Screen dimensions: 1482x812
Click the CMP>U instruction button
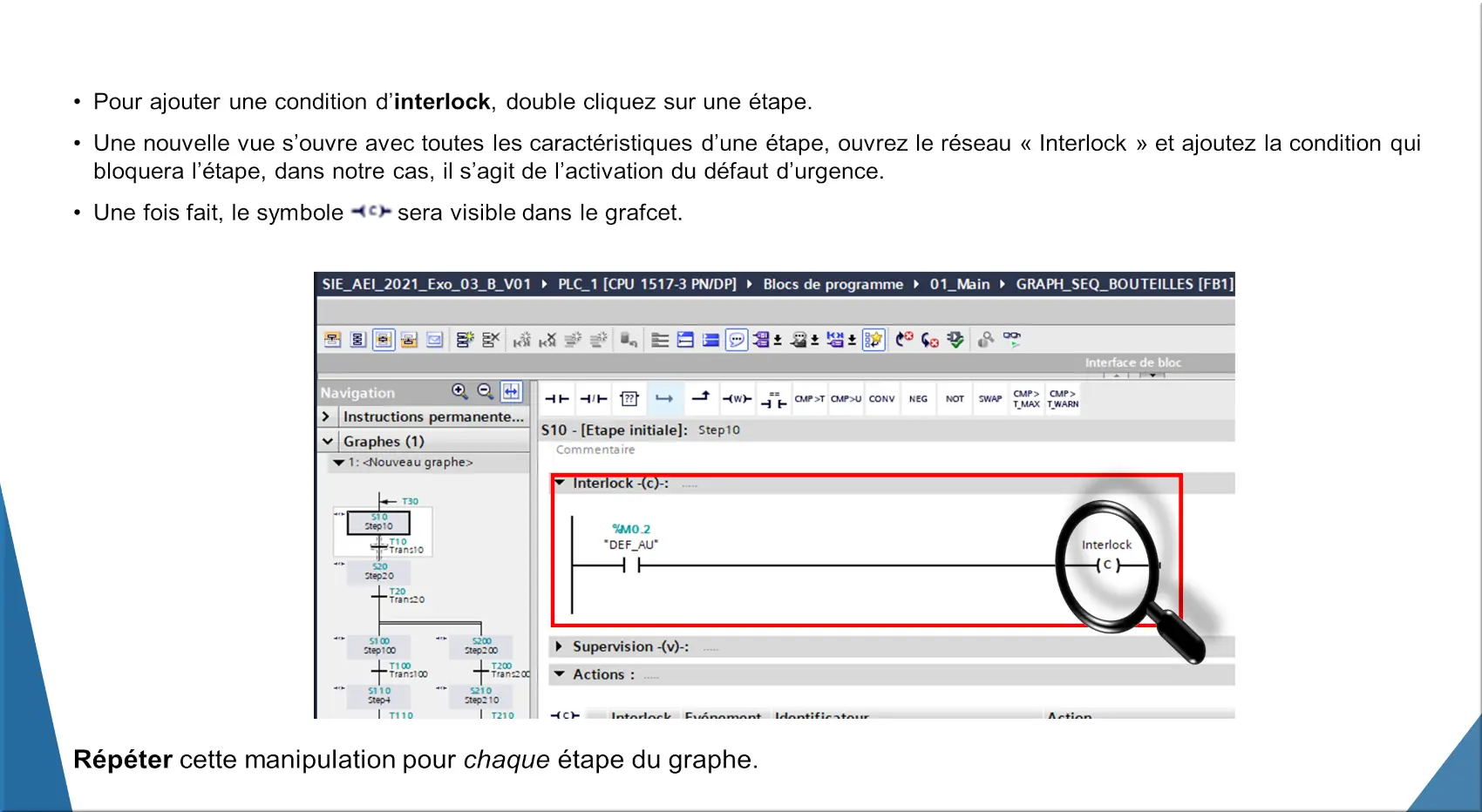(846, 399)
